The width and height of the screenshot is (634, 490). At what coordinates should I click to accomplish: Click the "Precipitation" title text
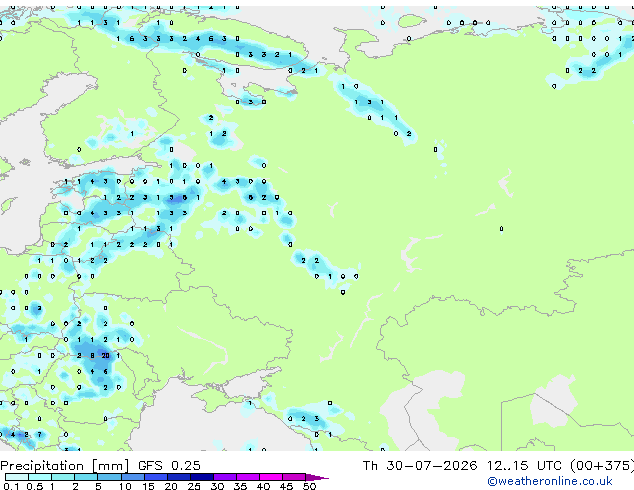pyautogui.click(x=42, y=466)
